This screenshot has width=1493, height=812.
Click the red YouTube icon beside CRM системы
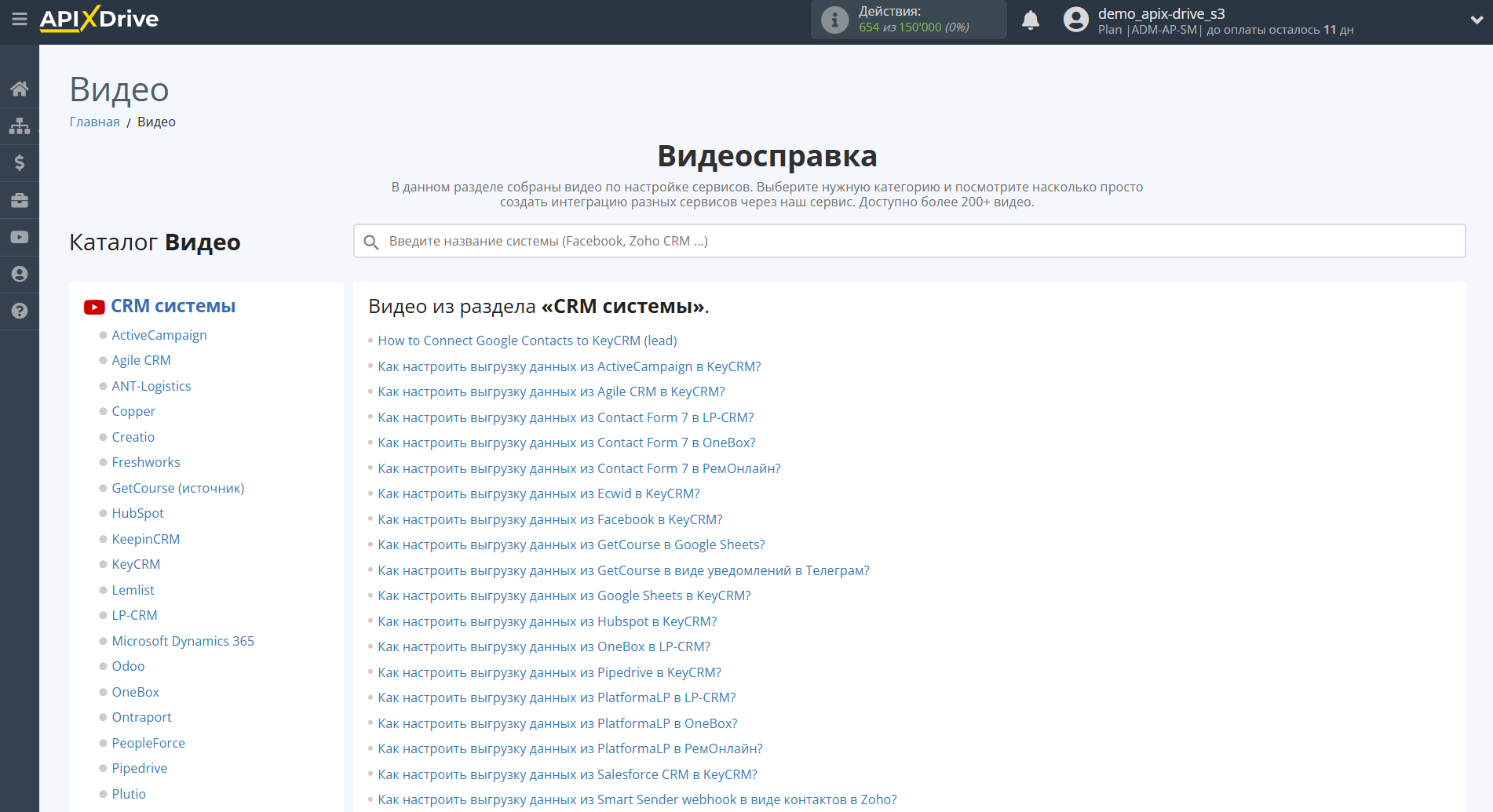(94, 307)
